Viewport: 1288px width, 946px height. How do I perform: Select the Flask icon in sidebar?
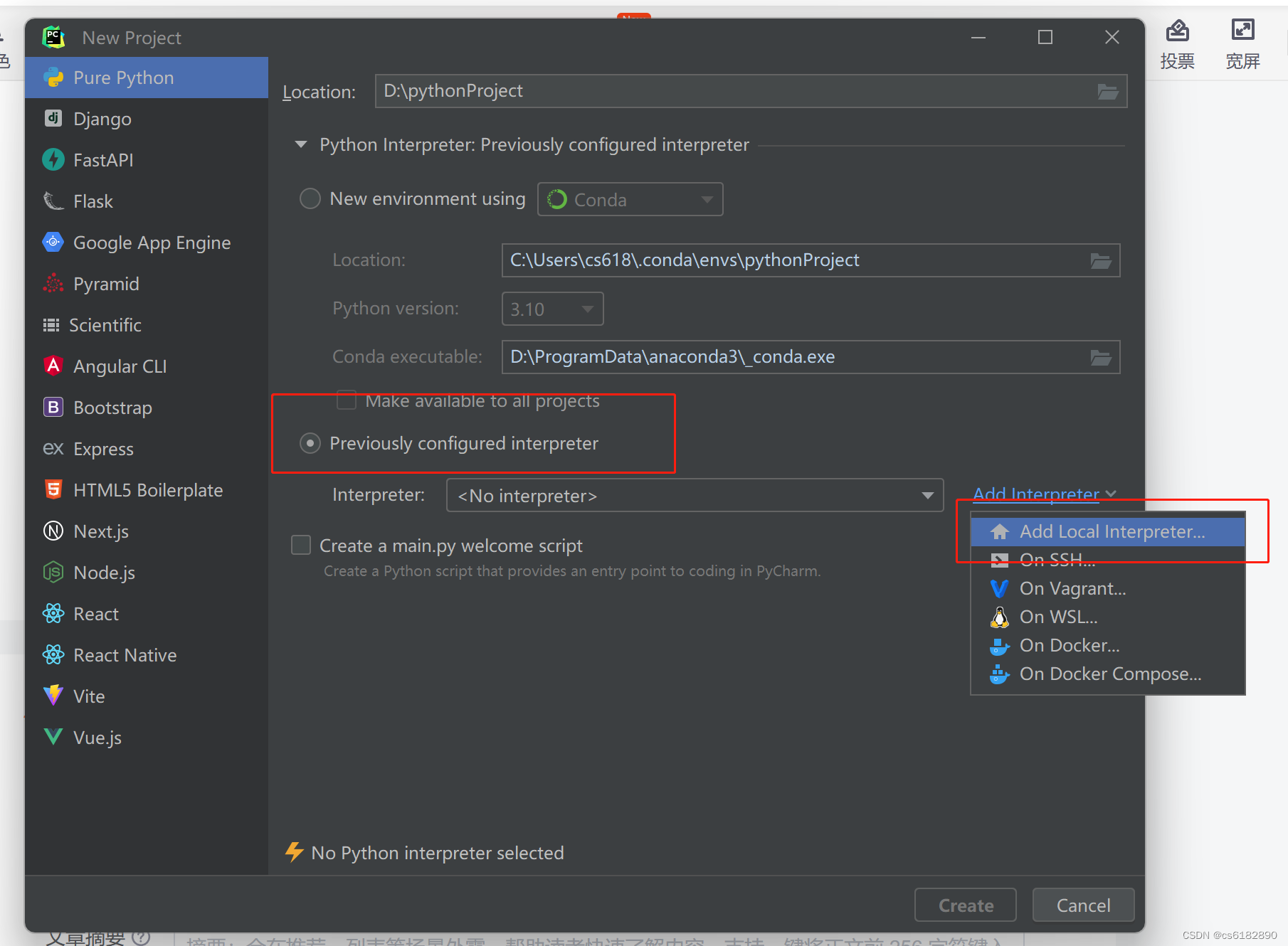pos(53,201)
